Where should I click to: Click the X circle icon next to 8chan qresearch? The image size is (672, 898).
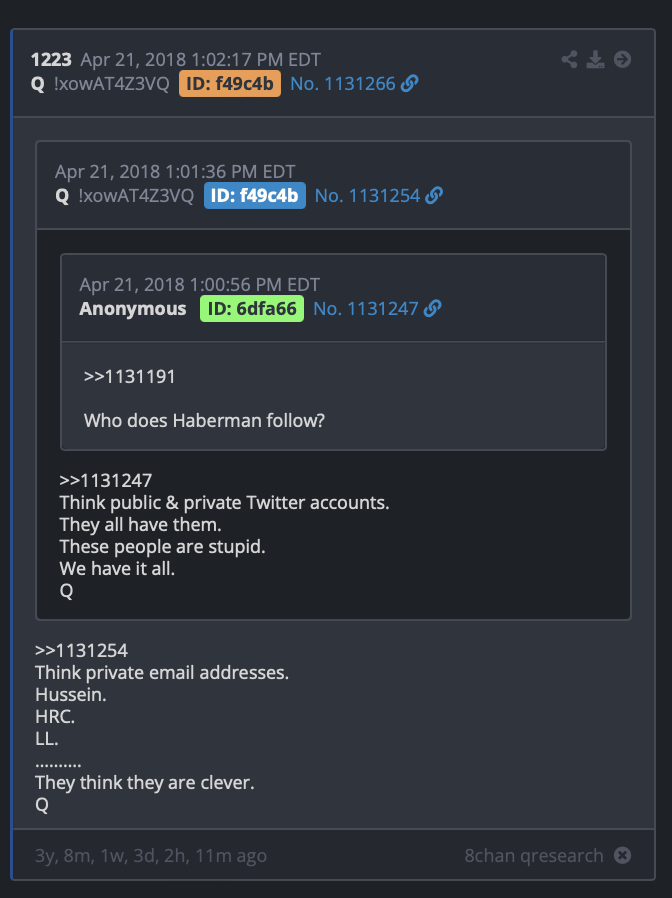(622, 855)
